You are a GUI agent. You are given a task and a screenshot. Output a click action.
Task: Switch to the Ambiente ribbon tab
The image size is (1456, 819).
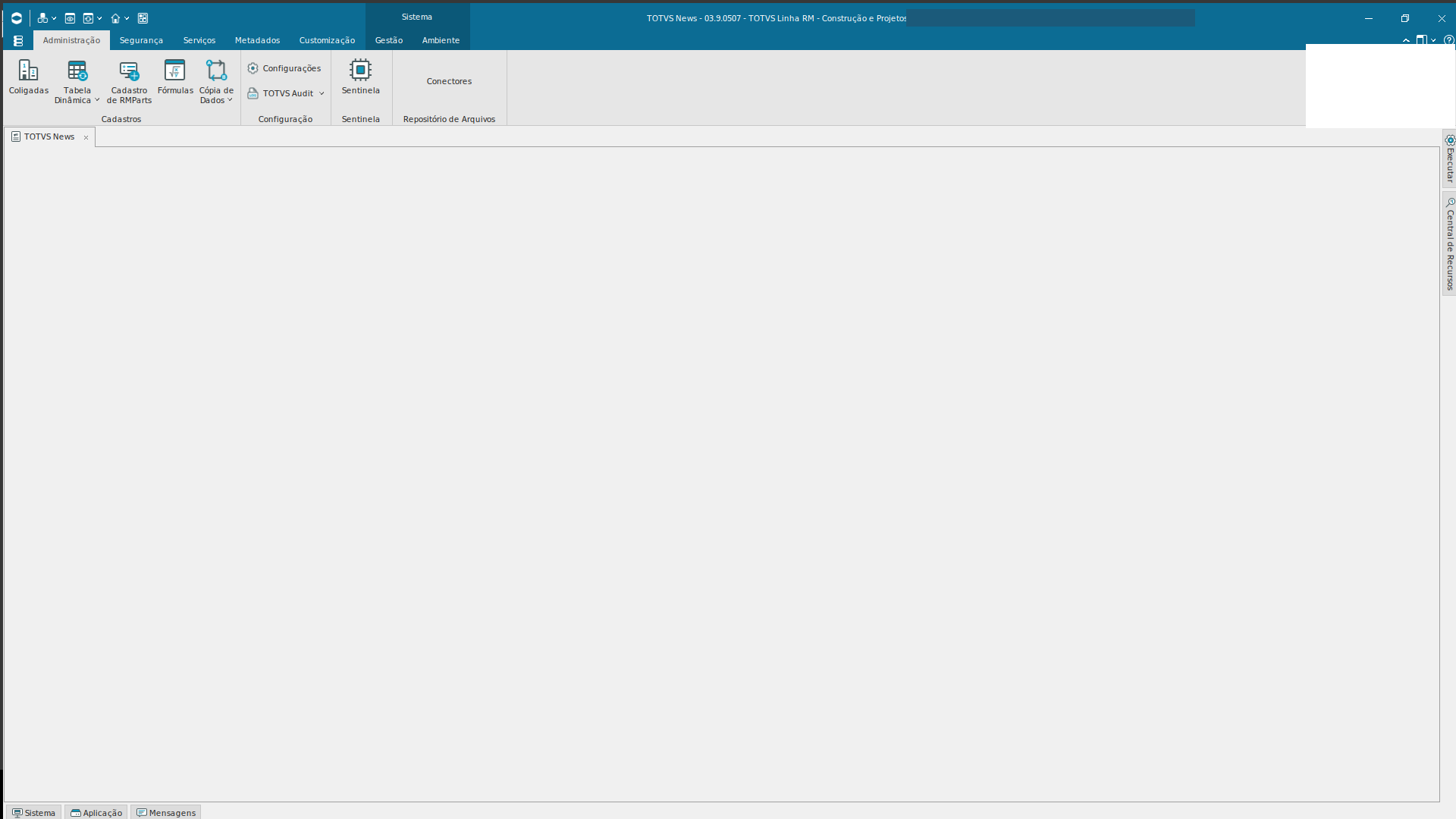441,40
